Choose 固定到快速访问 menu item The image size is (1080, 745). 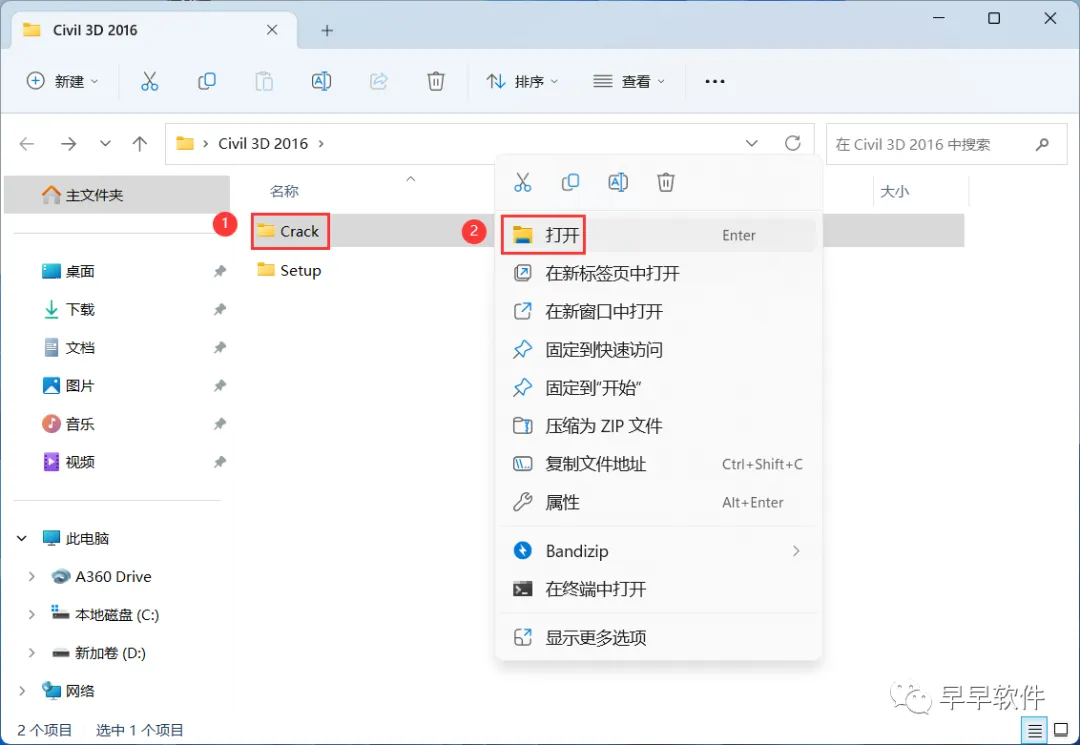coord(658,350)
